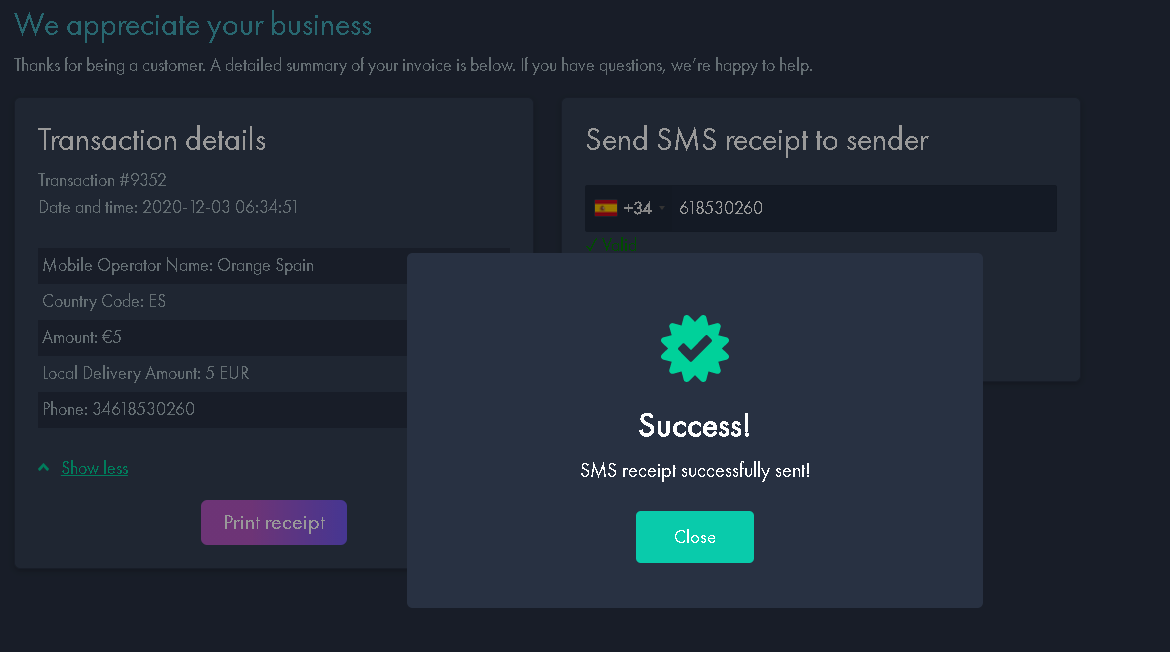The image size is (1170, 652).
Task: Click the "SMS receipt successfully sent!" message
Action: pyautogui.click(x=695, y=470)
